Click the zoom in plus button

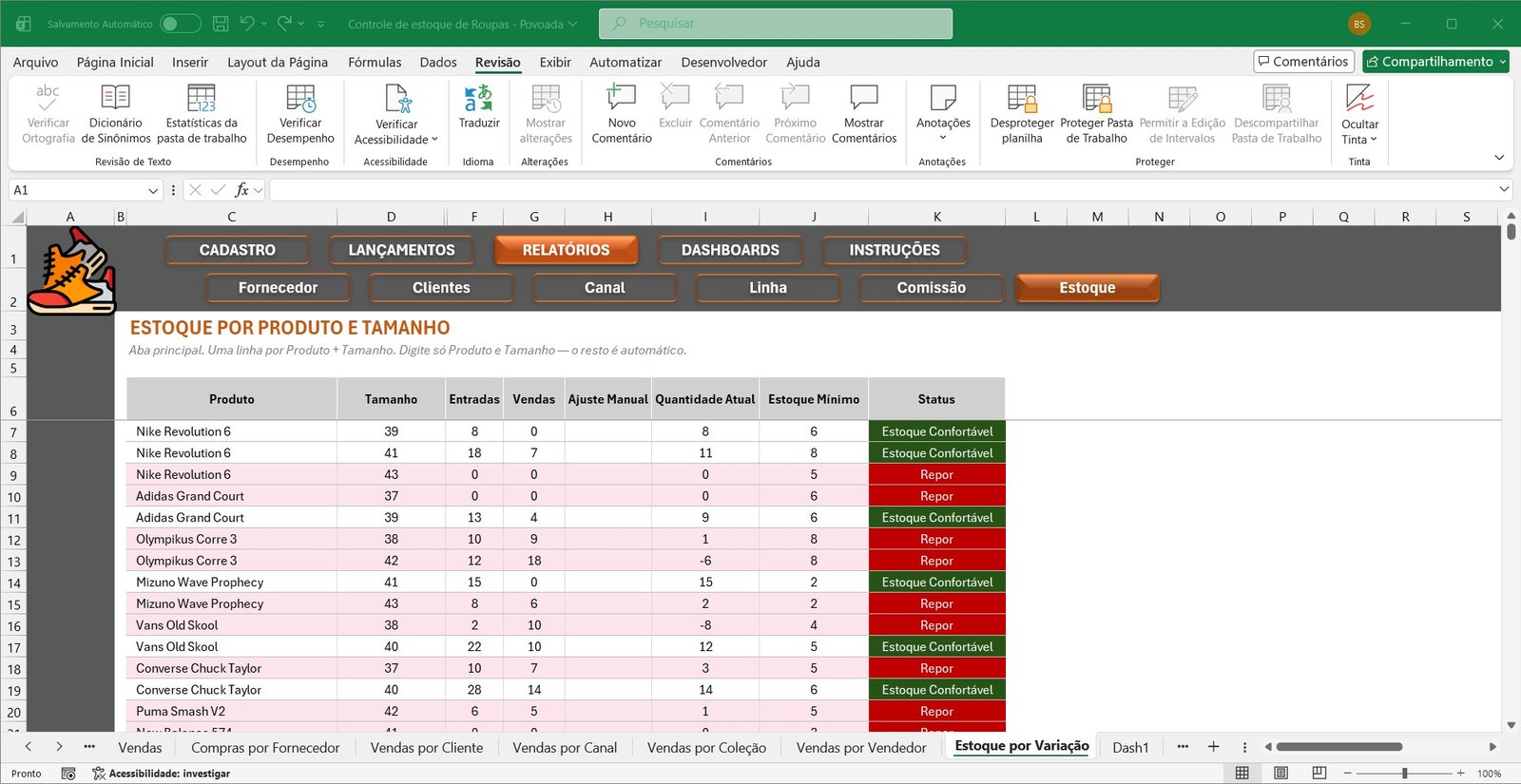coord(1460,774)
